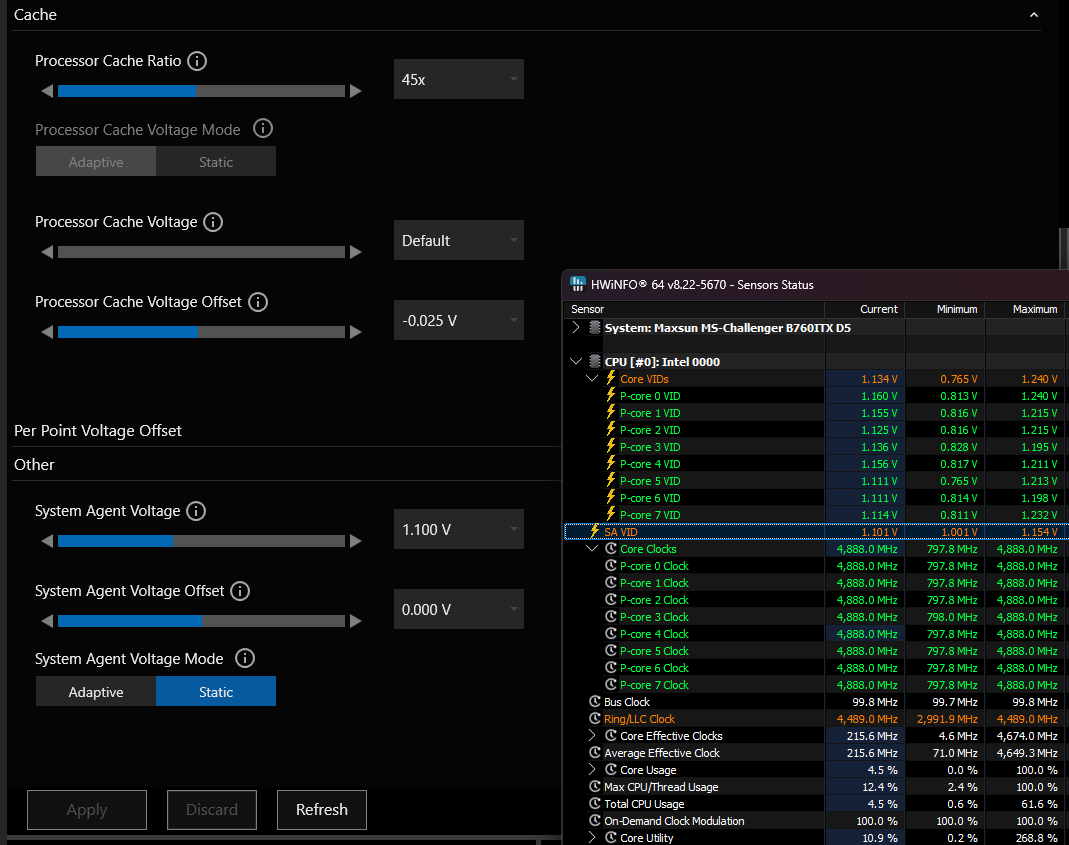Image resolution: width=1069 pixels, height=845 pixels.
Task: Expand Per Point Voltage Offset section
Action: (98, 431)
